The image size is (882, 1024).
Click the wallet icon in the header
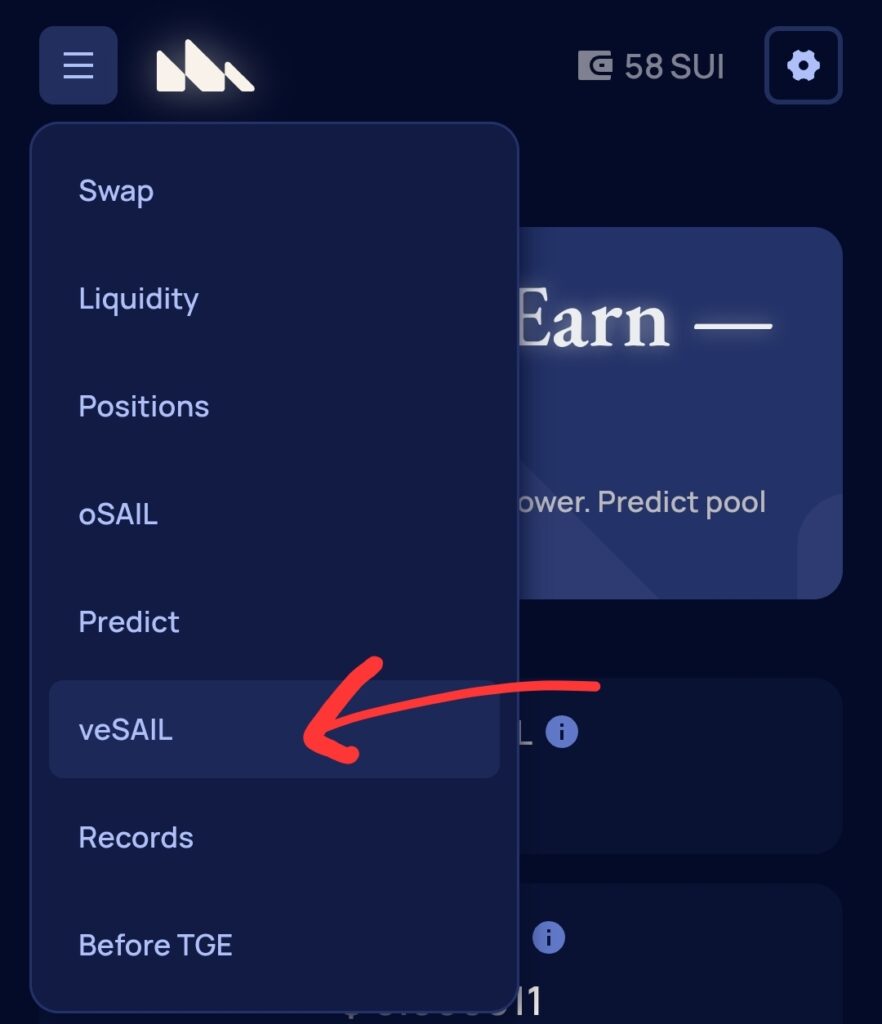[x=595, y=67]
